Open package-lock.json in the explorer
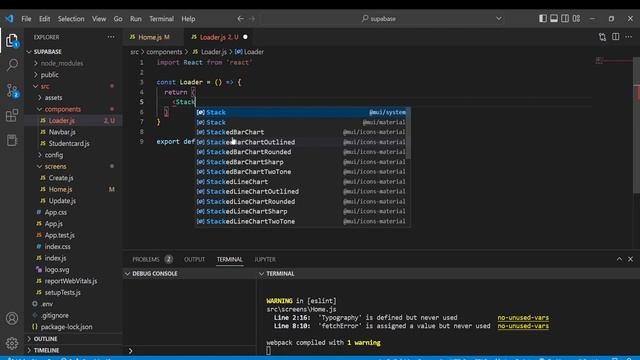Screen dimensions: 640x360 pos(73,327)
